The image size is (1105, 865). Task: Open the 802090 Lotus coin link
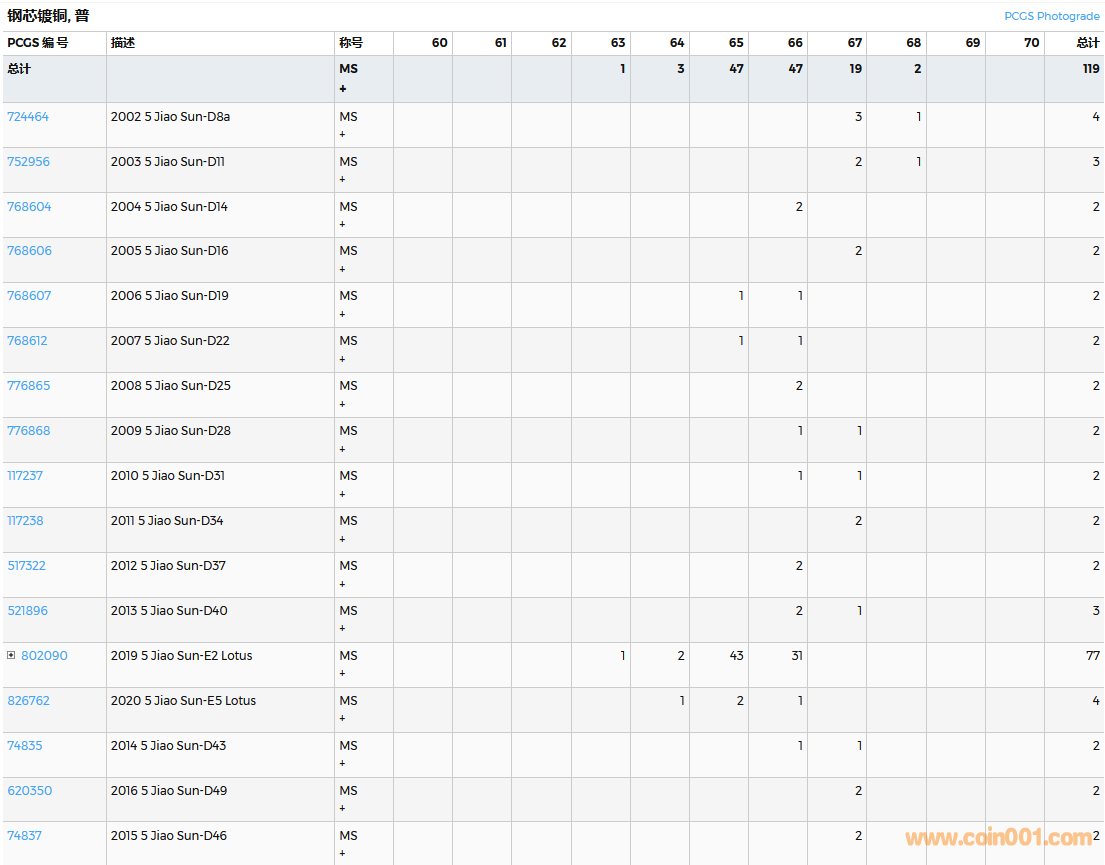click(x=44, y=656)
